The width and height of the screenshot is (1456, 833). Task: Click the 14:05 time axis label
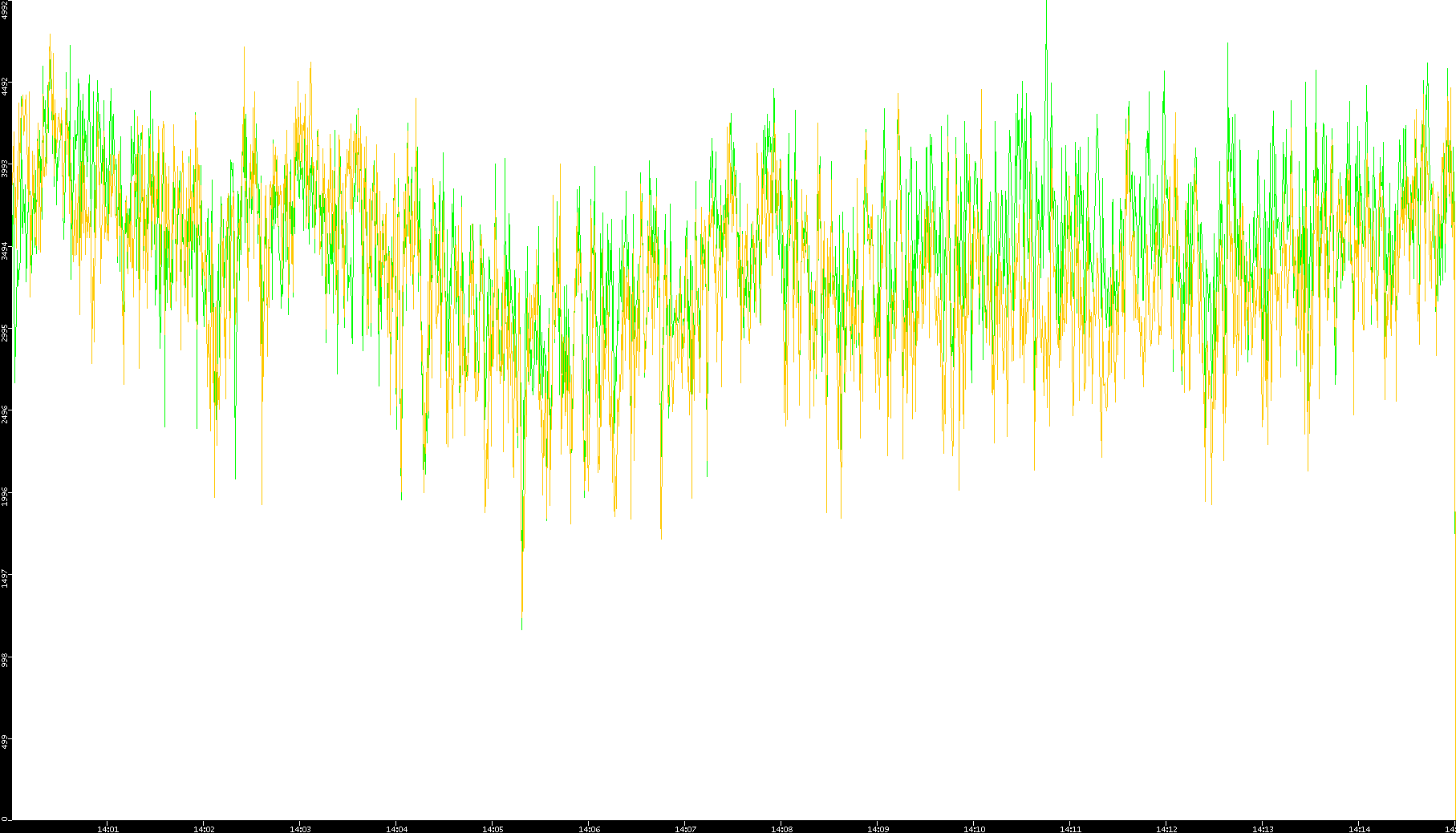tap(493, 829)
